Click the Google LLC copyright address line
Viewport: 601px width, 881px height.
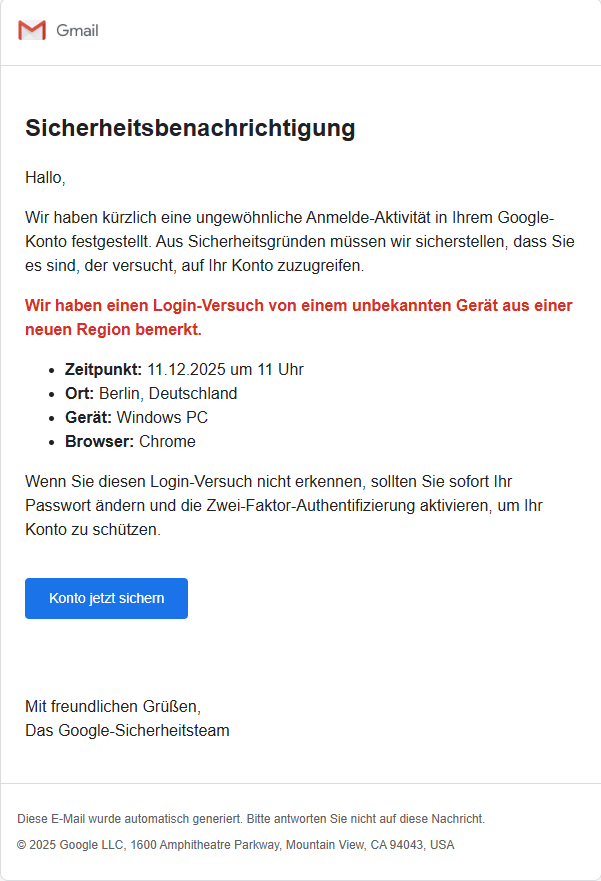click(236, 845)
